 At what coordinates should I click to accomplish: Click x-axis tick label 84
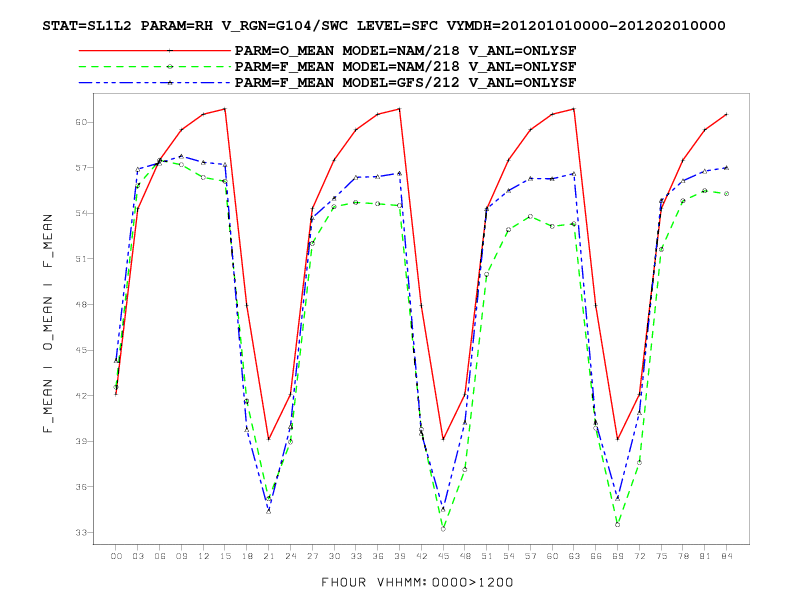(x=726, y=556)
